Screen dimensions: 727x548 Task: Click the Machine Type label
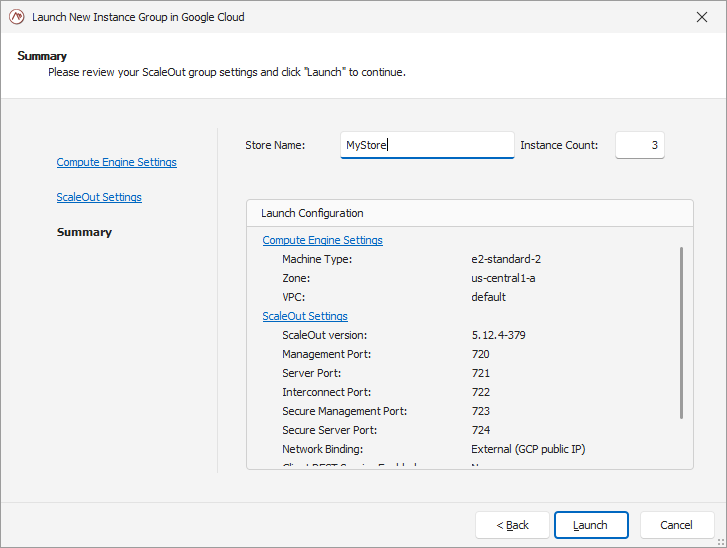(317, 259)
